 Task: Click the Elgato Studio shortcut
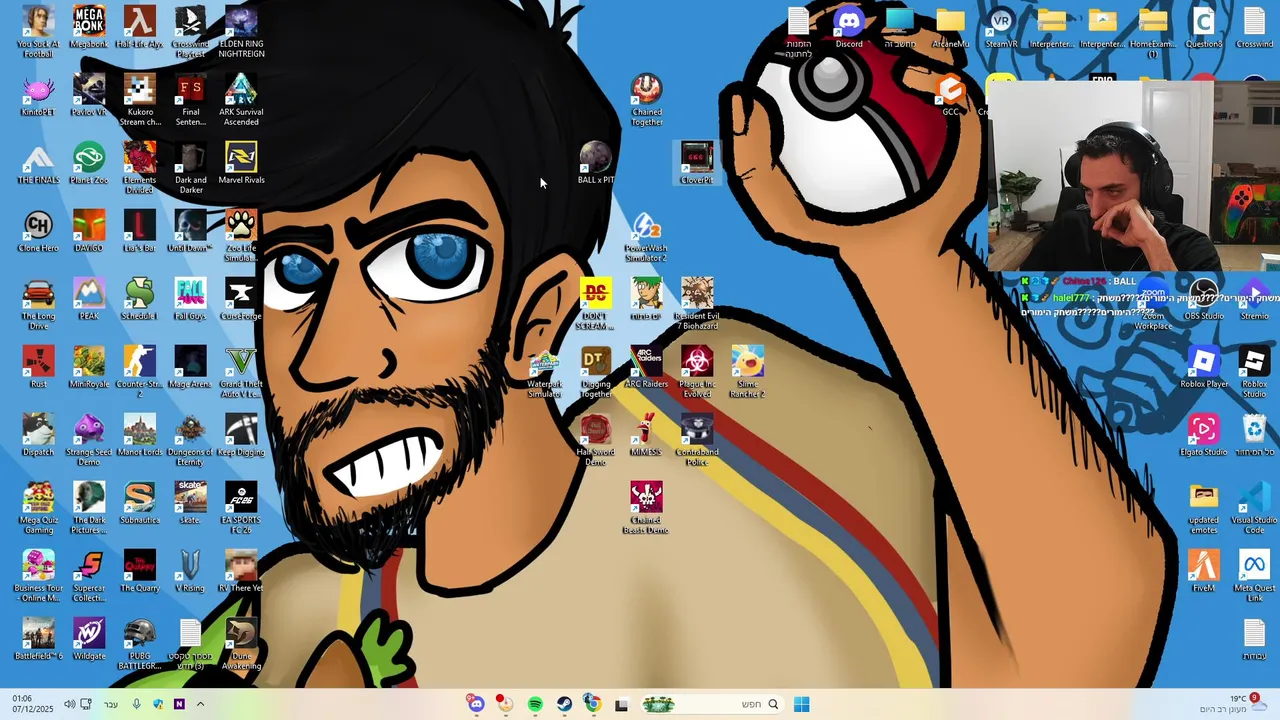[1204, 435]
